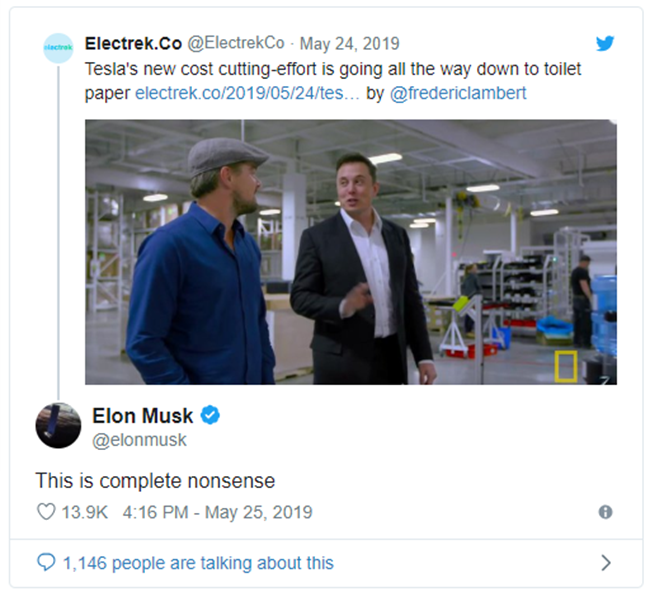Click the 13.9K likes count
Screen dimensions: 650x592
click(85, 512)
